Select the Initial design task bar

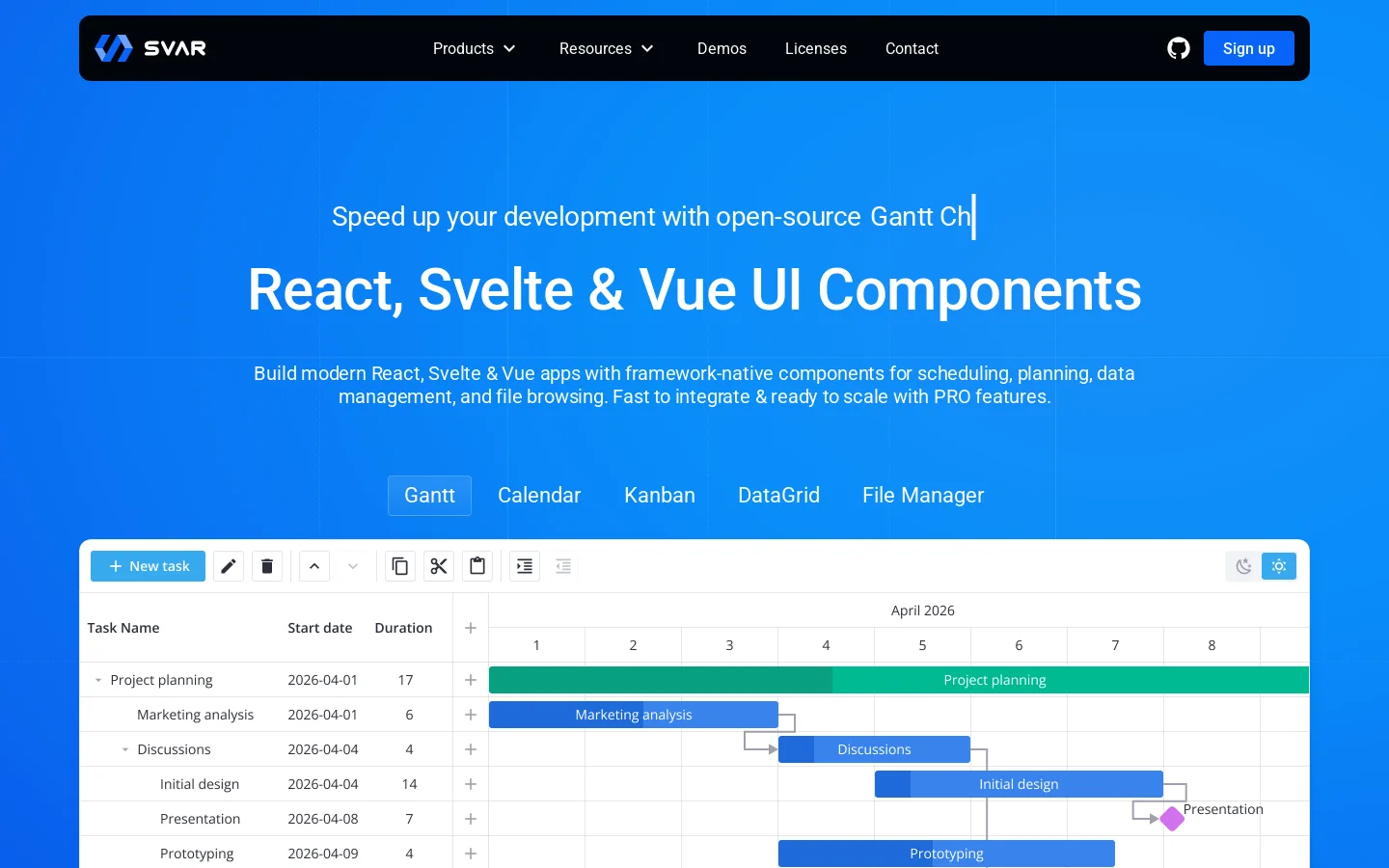tap(1019, 784)
